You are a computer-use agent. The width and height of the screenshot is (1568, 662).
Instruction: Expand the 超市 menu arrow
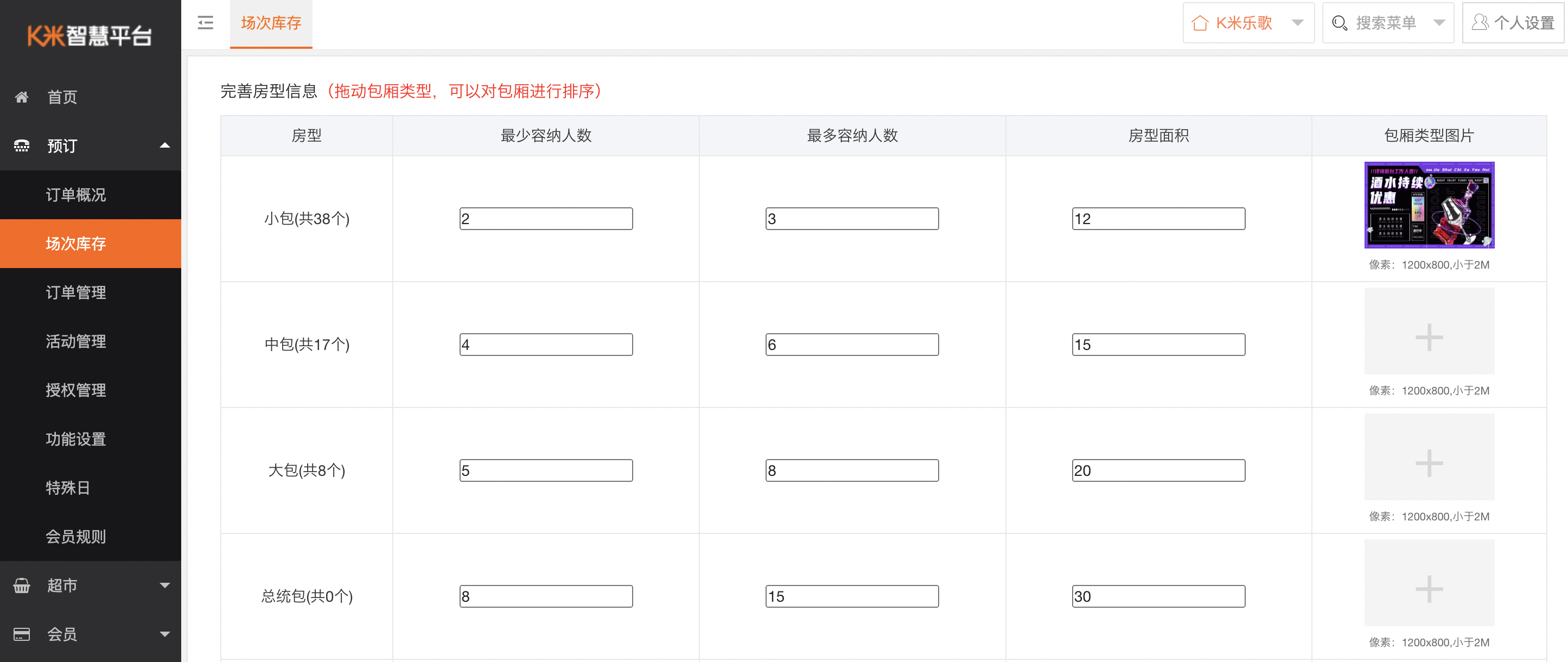pyautogui.click(x=164, y=585)
